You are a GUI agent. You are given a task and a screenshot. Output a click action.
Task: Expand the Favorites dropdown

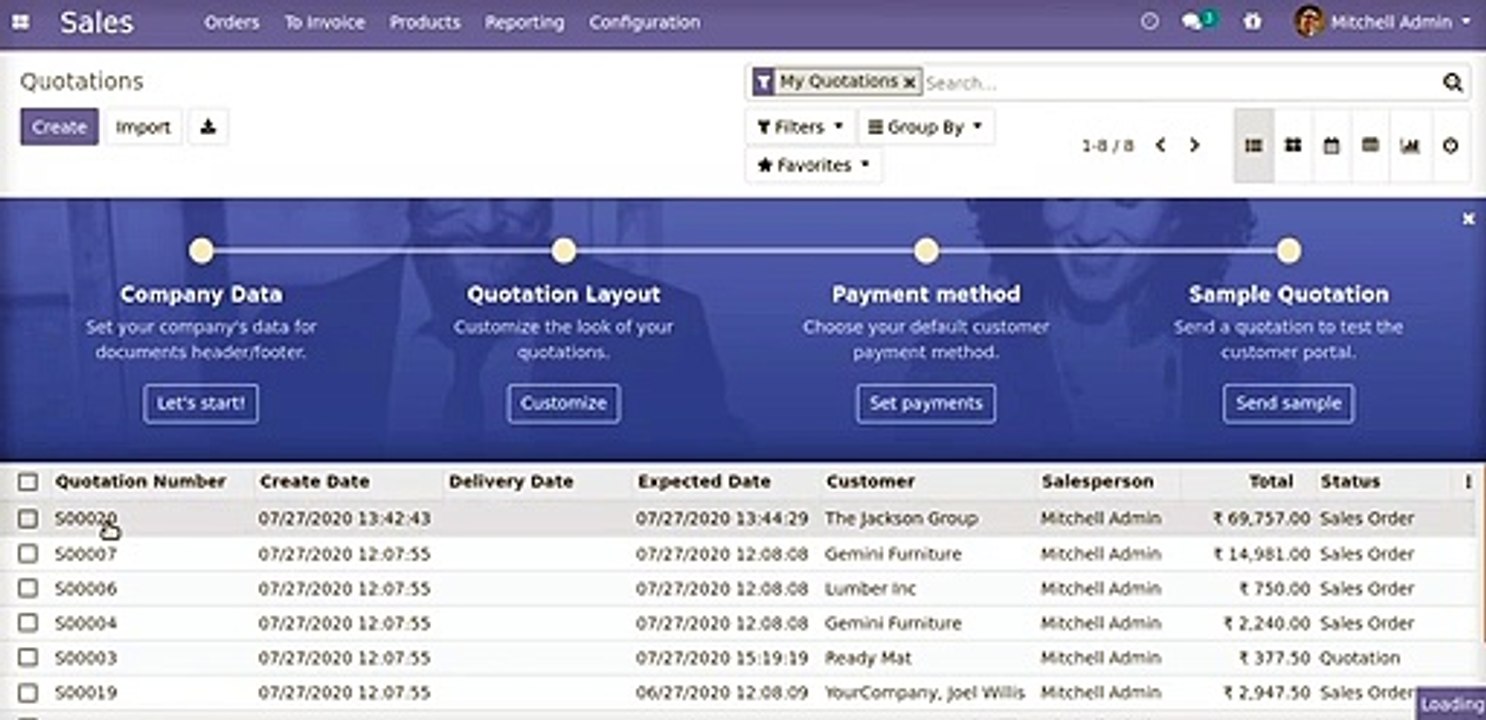coord(814,165)
